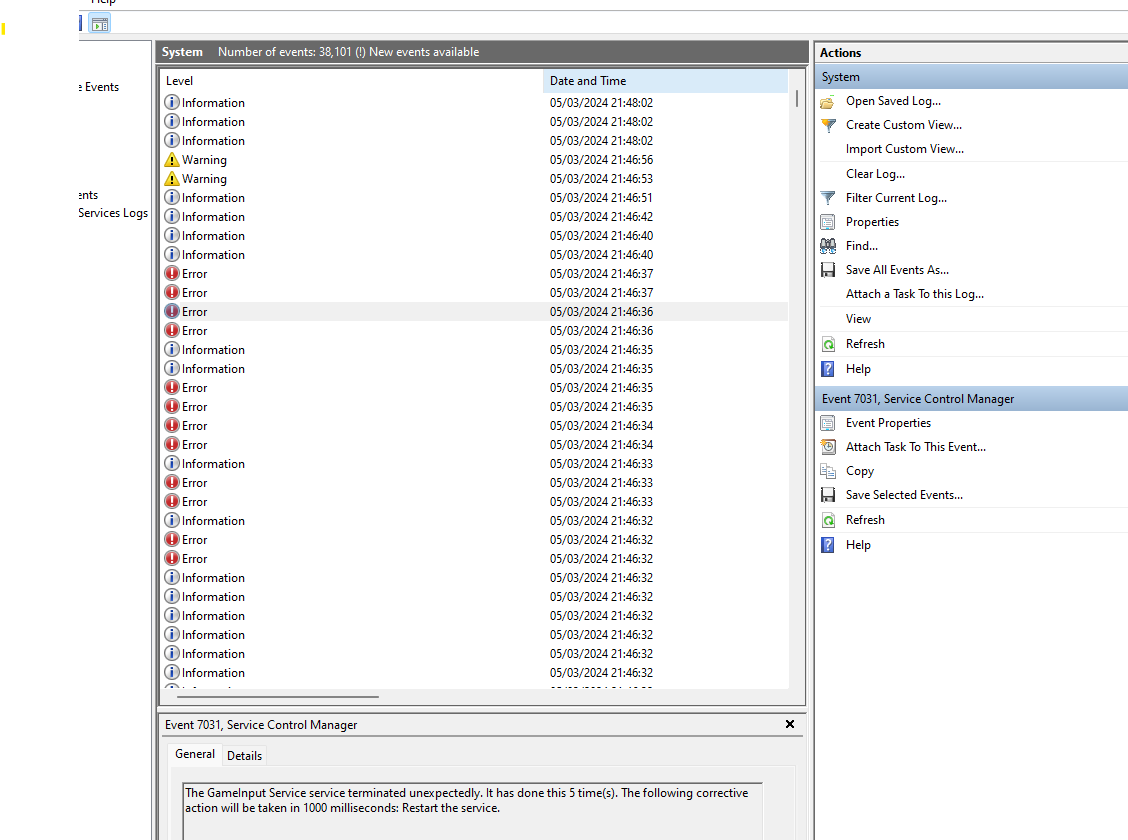Open Event Properties in the Actions pane

tap(887, 423)
